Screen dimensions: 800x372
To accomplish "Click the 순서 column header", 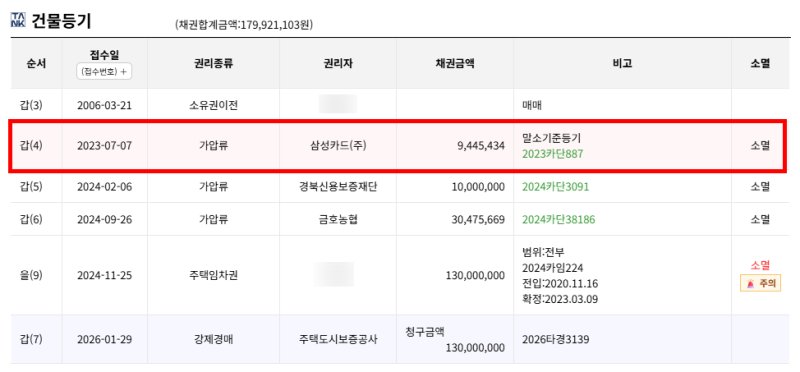I will click(x=36, y=64).
